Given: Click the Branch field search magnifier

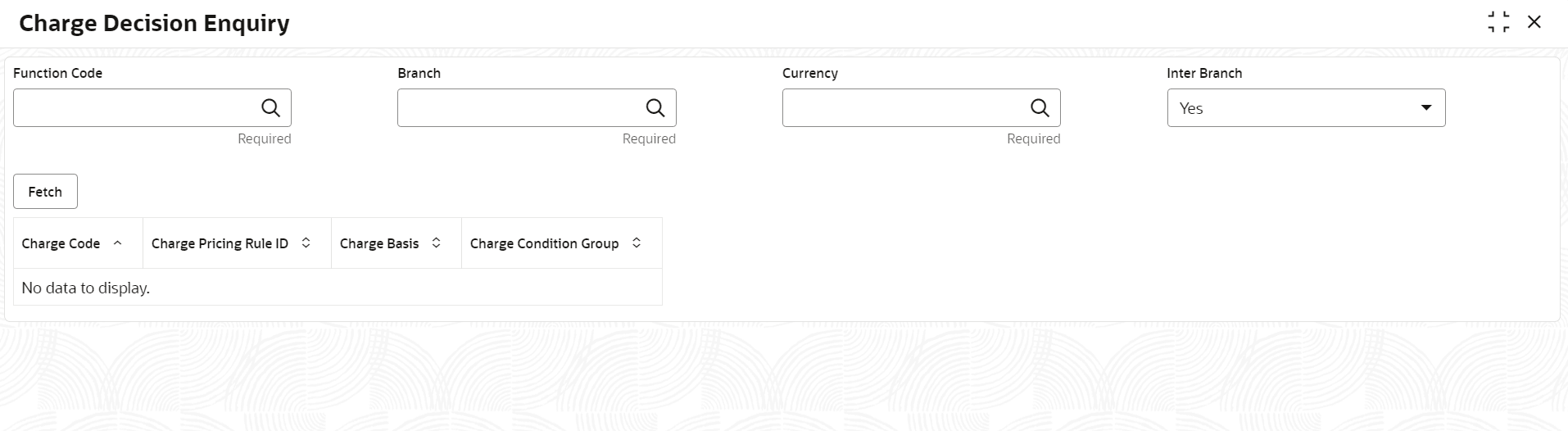Looking at the screenshot, I should (x=655, y=108).
